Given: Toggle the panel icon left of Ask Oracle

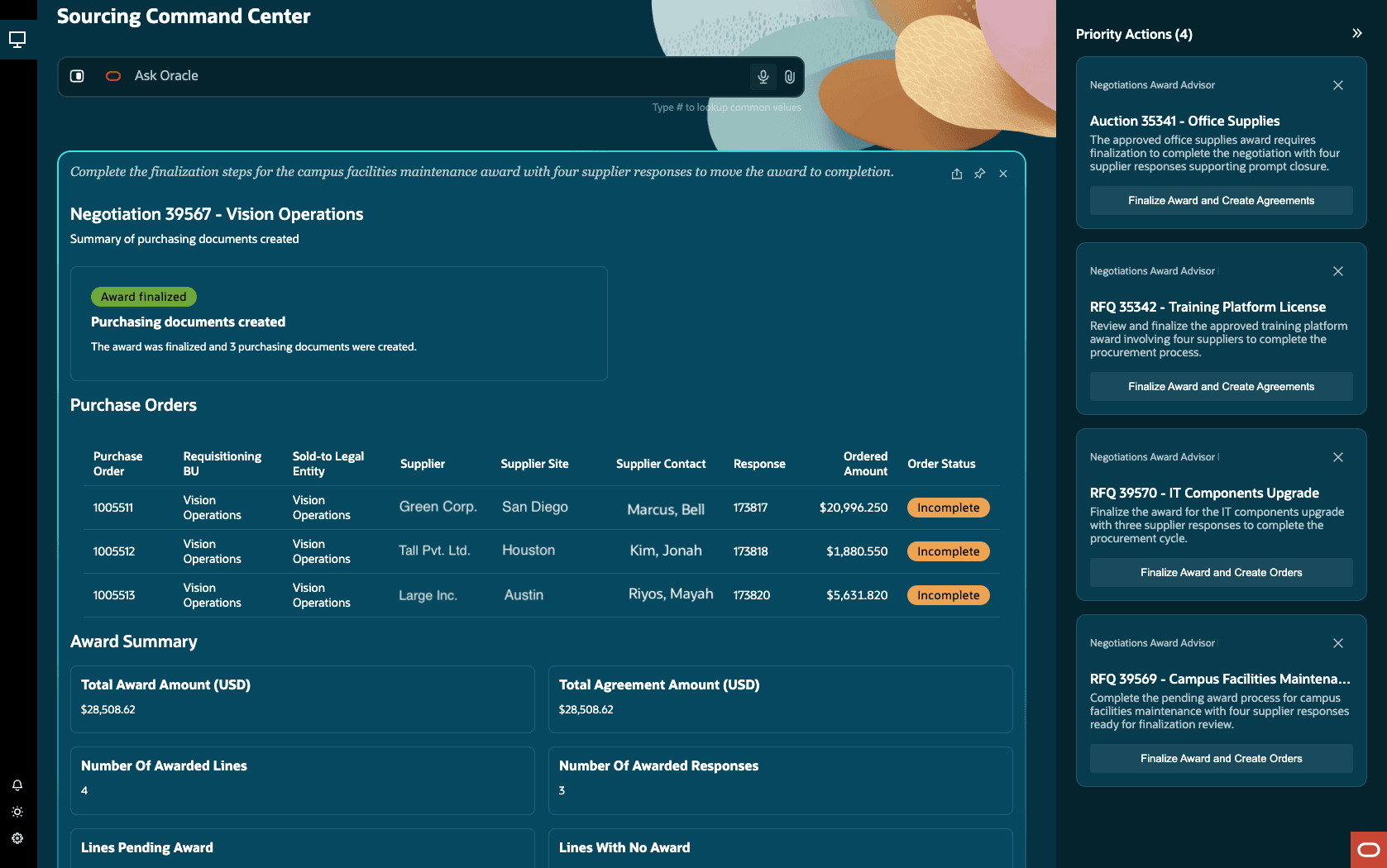Looking at the screenshot, I should [77, 76].
